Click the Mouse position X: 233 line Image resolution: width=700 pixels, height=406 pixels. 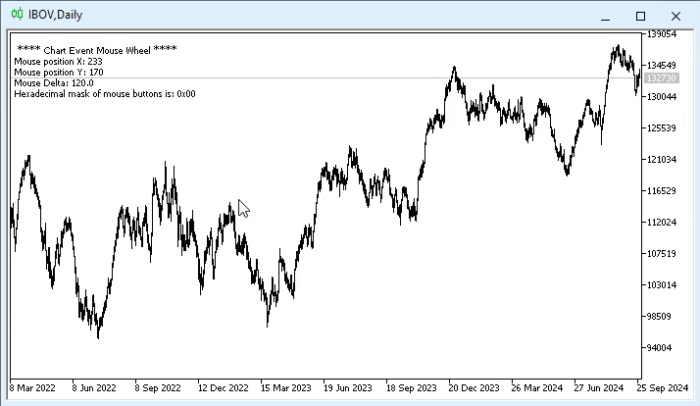point(58,61)
